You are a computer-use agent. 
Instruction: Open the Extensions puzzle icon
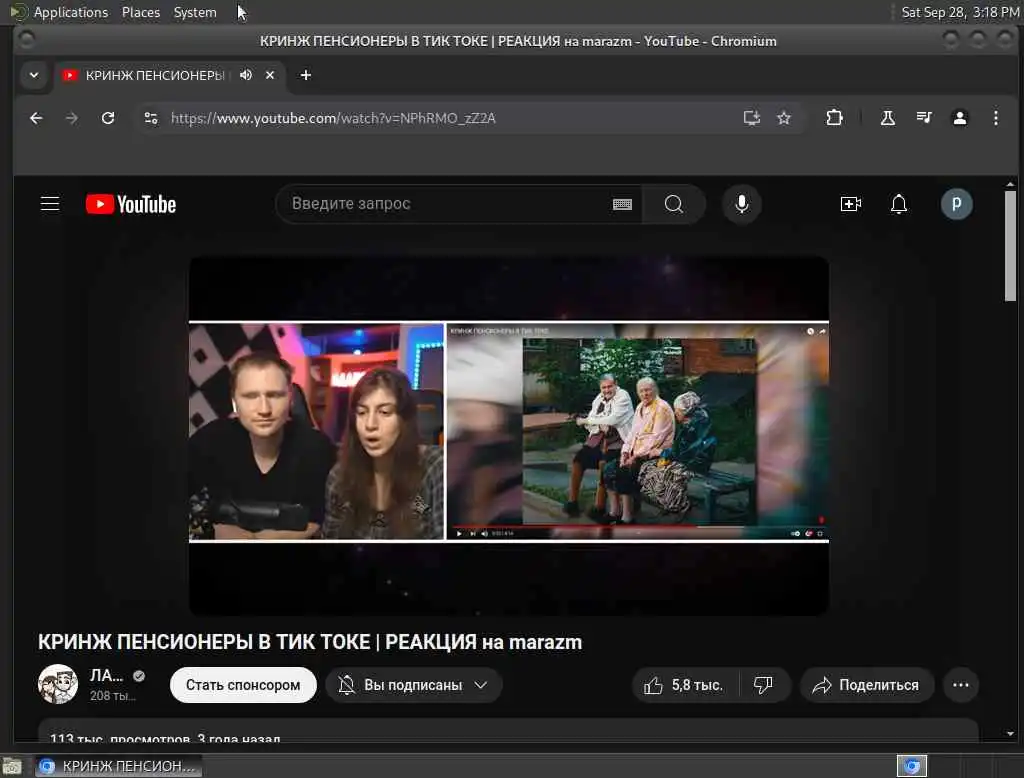point(834,118)
